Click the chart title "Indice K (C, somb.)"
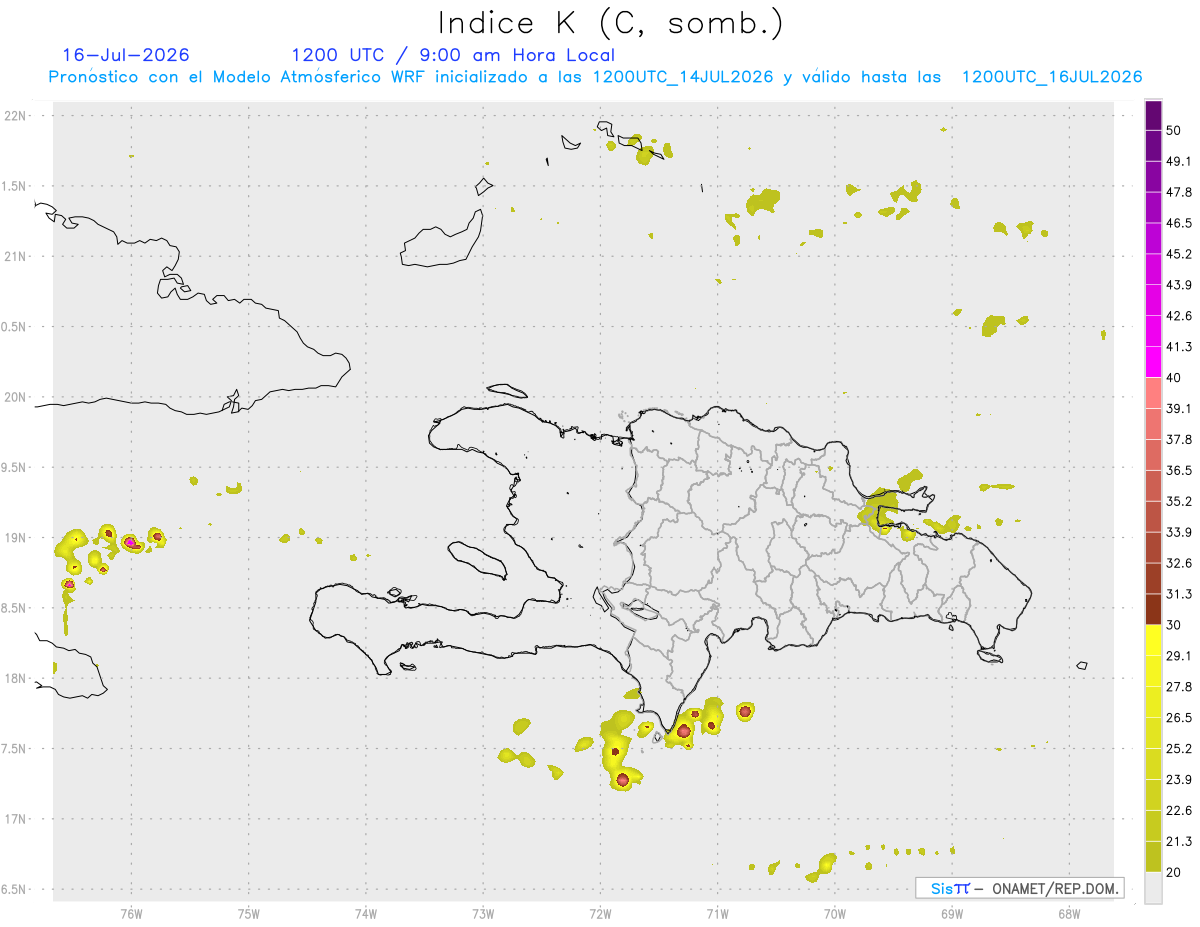1200x927 pixels. pos(610,23)
